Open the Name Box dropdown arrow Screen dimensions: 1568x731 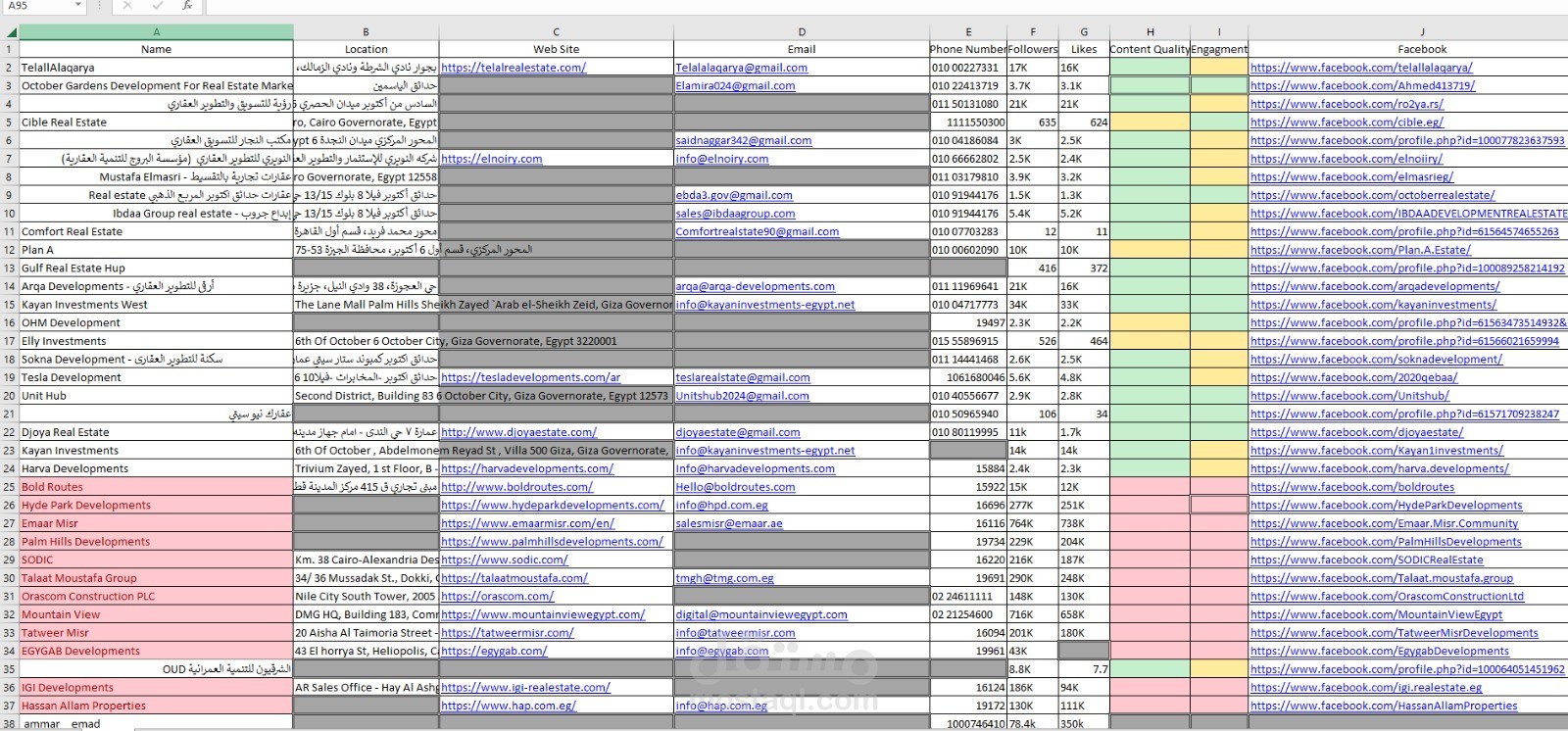coord(78,6)
